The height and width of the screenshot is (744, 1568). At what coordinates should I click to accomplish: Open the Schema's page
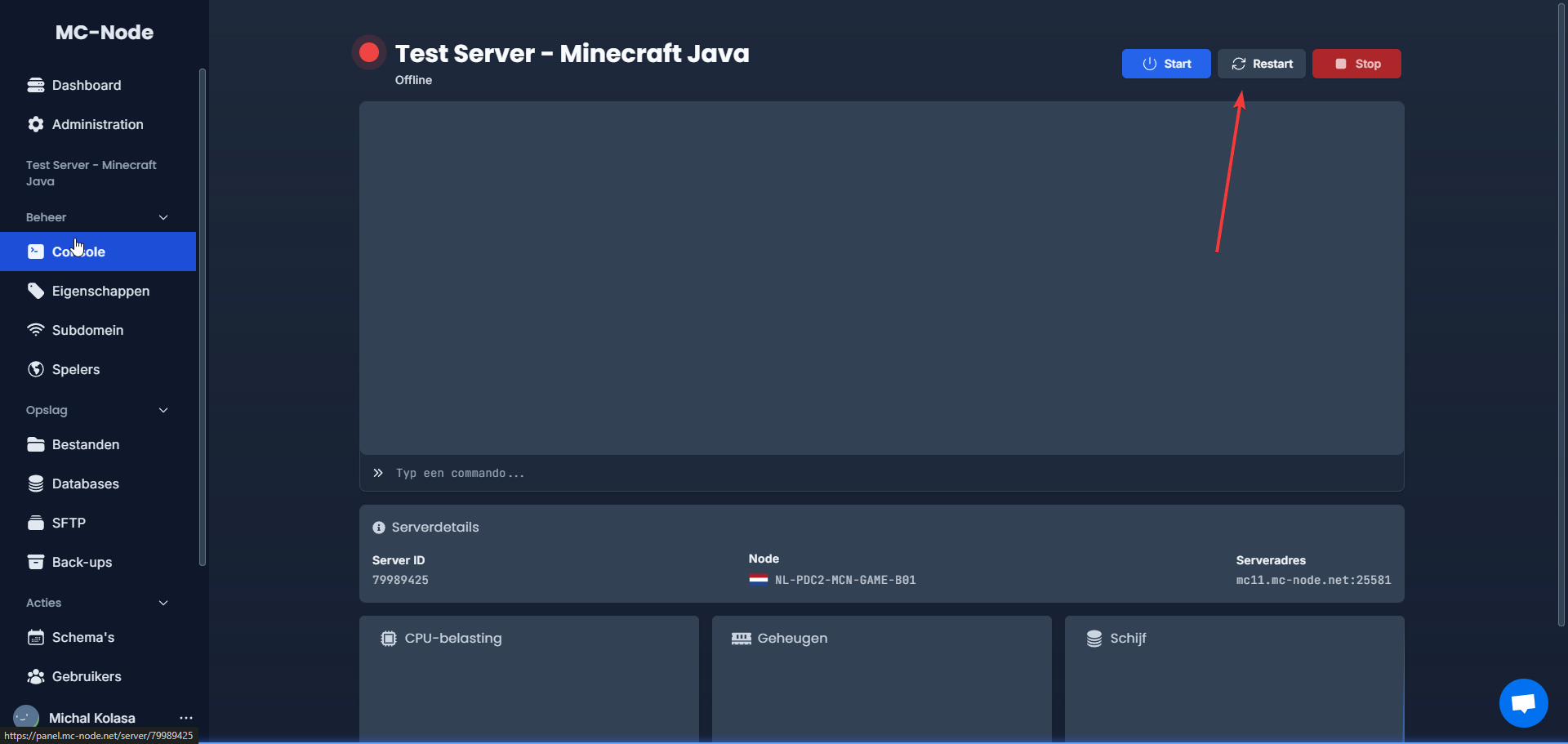pyautogui.click(x=98, y=637)
